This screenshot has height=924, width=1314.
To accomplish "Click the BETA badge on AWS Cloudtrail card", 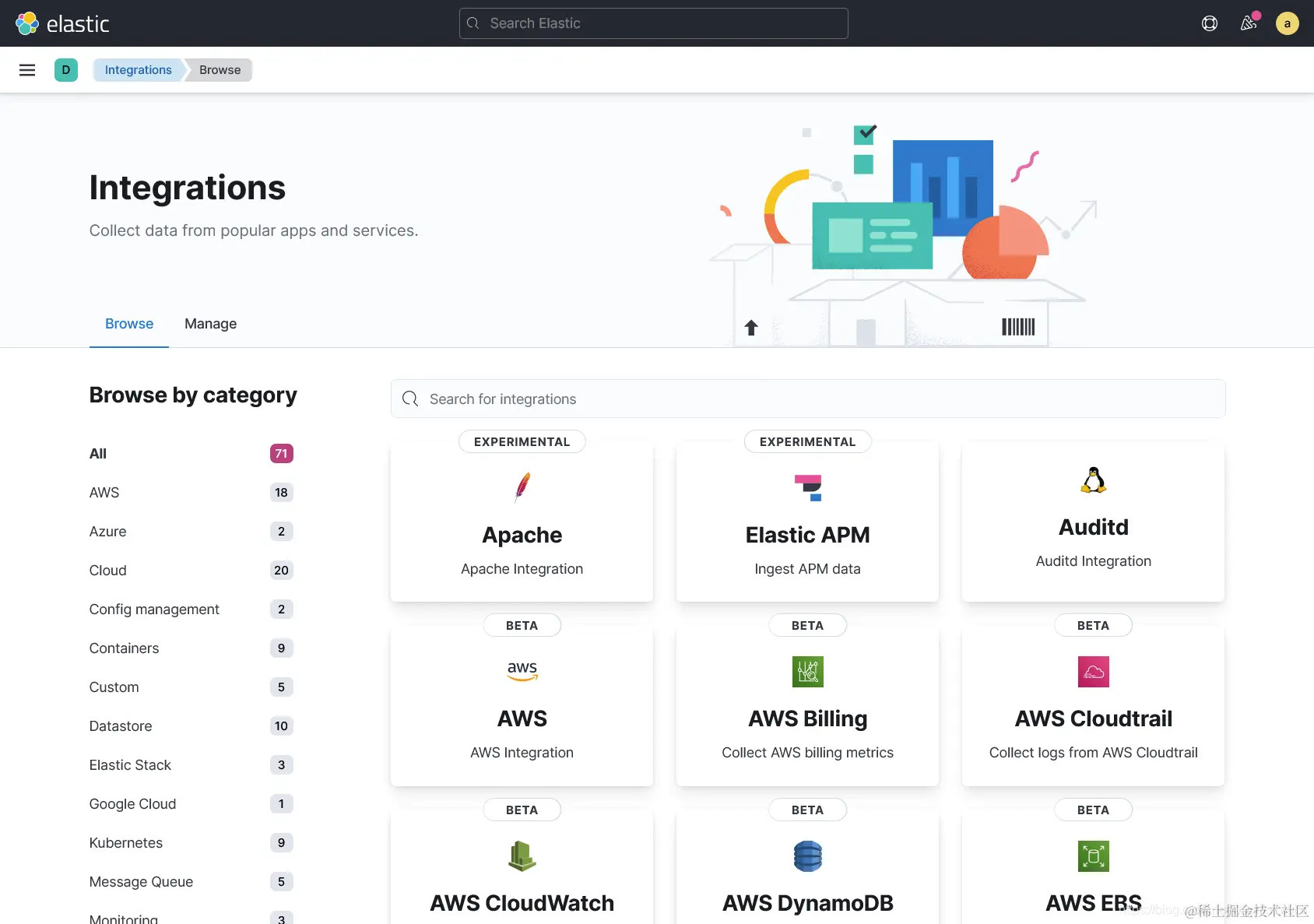I will [1094, 625].
